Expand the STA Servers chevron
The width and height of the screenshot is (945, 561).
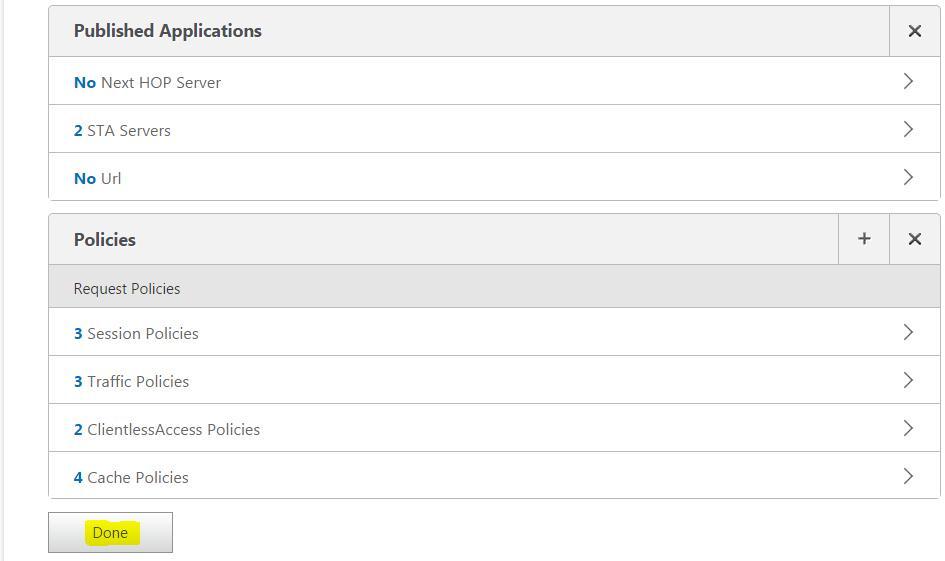[908, 129]
